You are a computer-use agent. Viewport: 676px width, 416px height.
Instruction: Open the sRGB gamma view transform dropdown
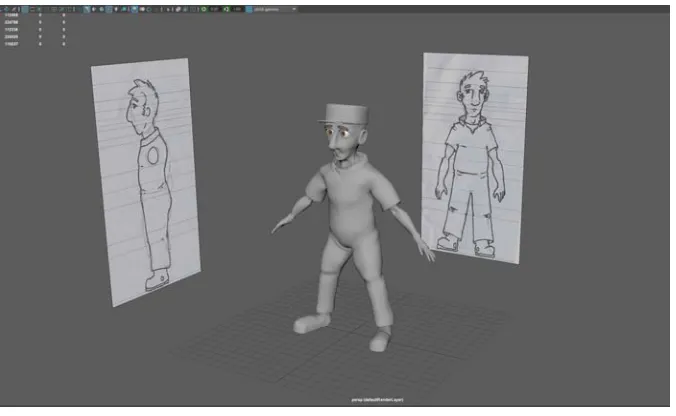(275, 9)
